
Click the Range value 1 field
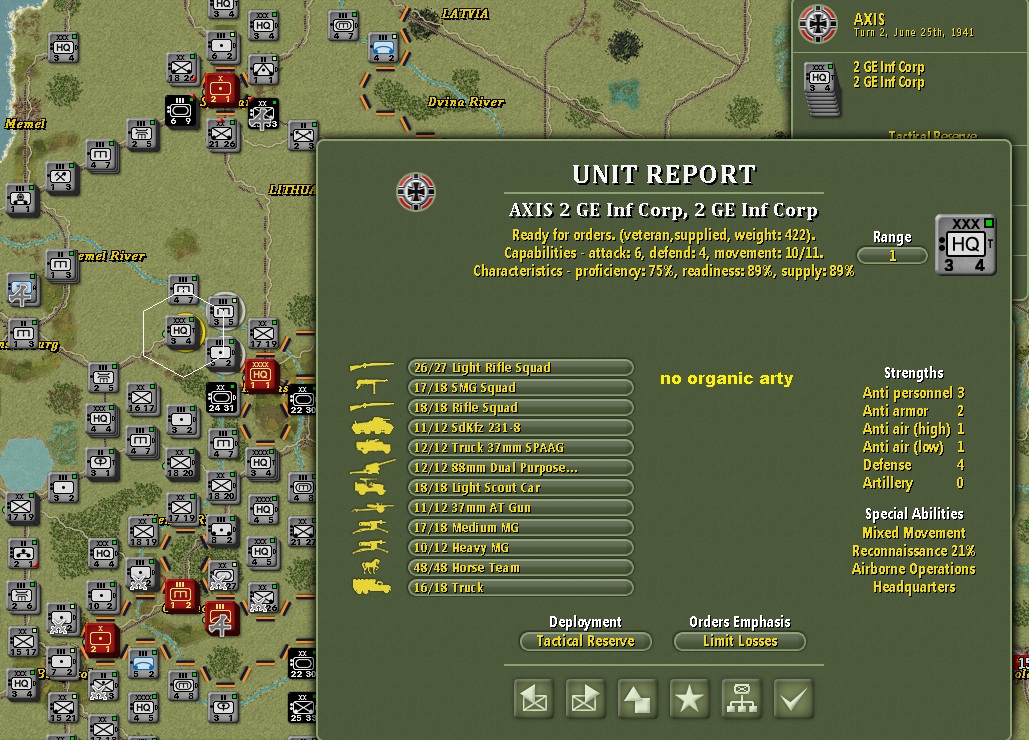[892, 256]
